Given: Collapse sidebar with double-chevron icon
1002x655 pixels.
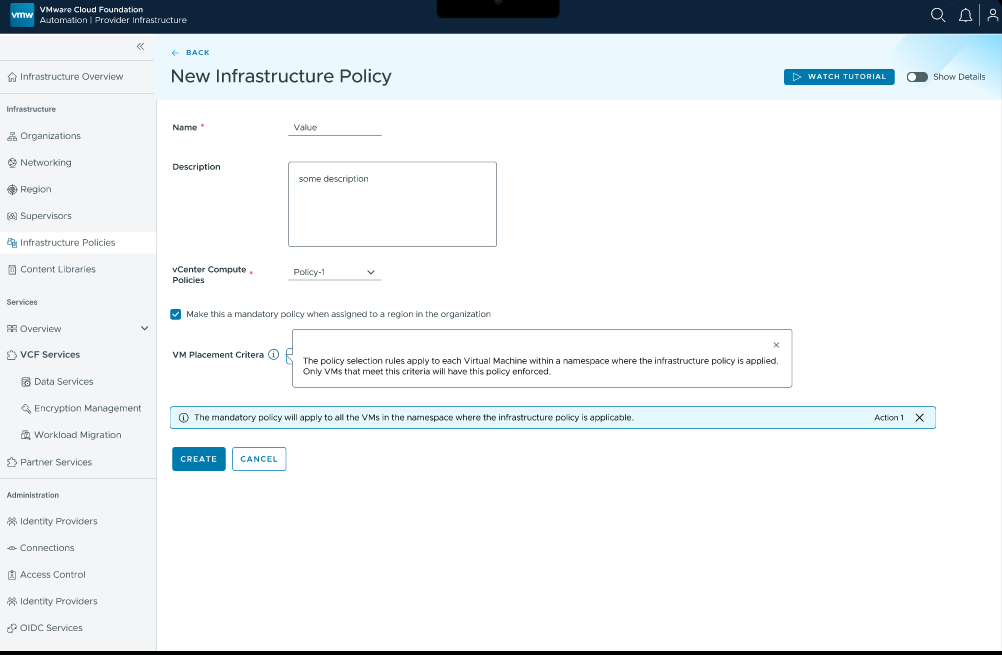Looking at the screenshot, I should coord(141,46).
